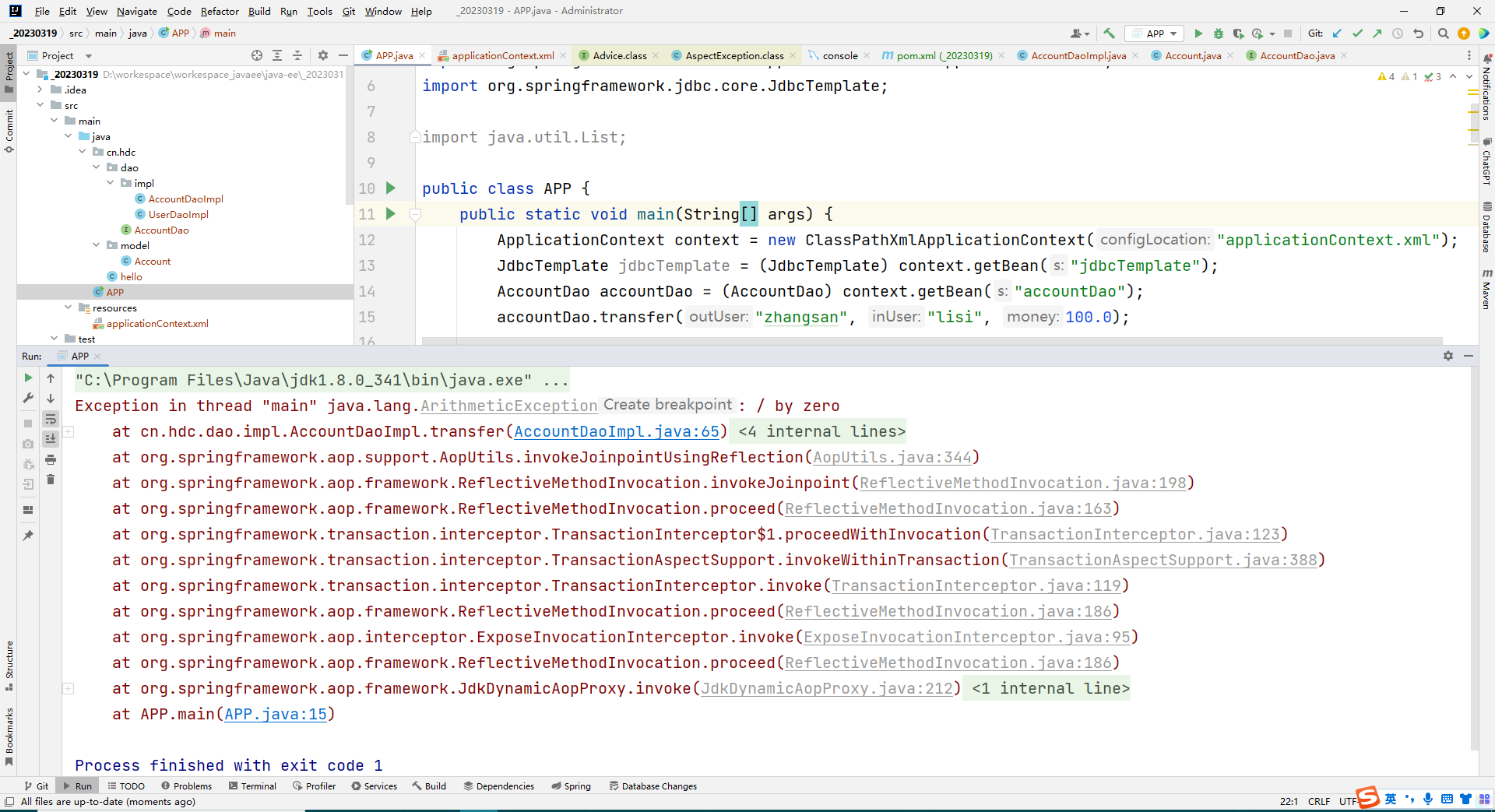Click the stop process icon in main toolbar
1495x812 pixels.
click(x=1288, y=33)
